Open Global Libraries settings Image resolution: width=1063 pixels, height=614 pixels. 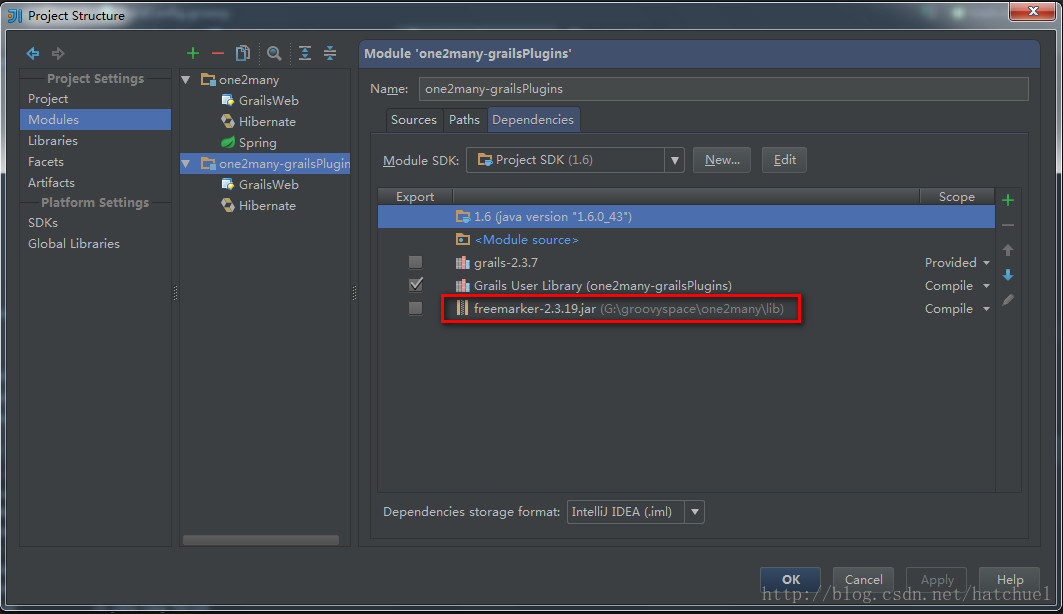(x=74, y=244)
